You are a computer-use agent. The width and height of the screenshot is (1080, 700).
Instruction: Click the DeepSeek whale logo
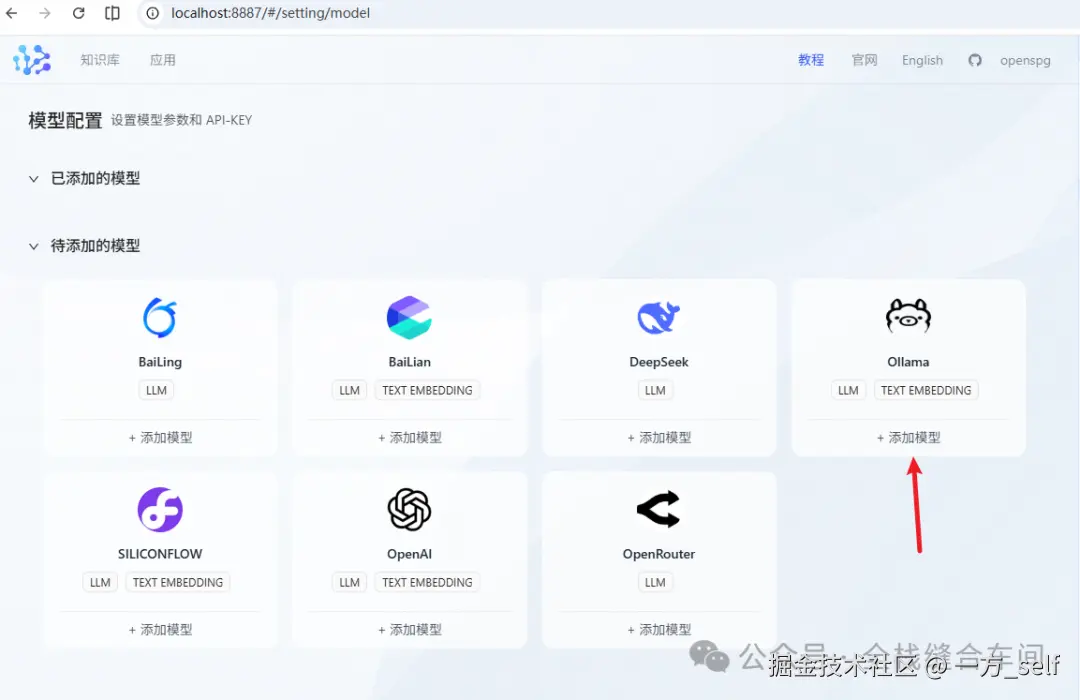(x=658, y=318)
